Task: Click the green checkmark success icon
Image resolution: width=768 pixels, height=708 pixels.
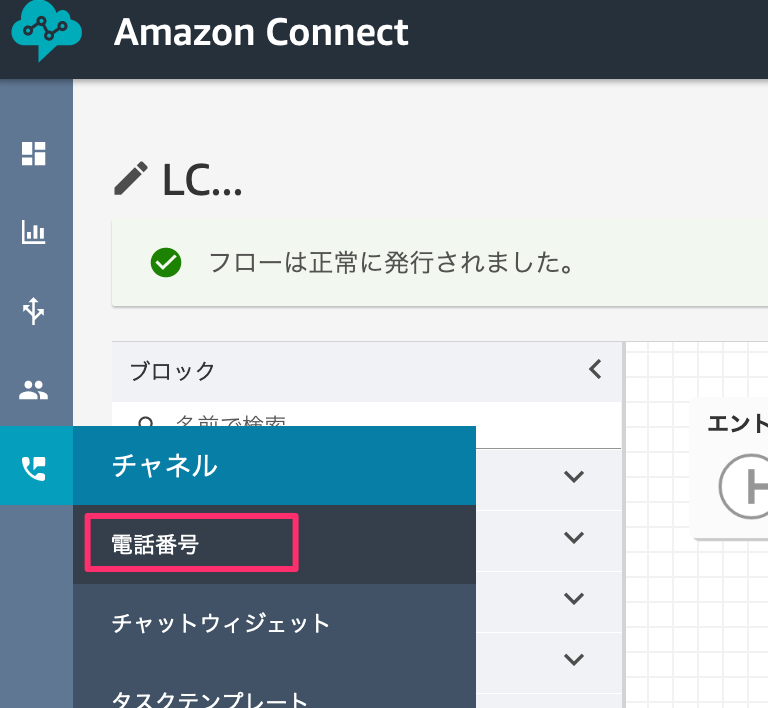Action: point(165,263)
